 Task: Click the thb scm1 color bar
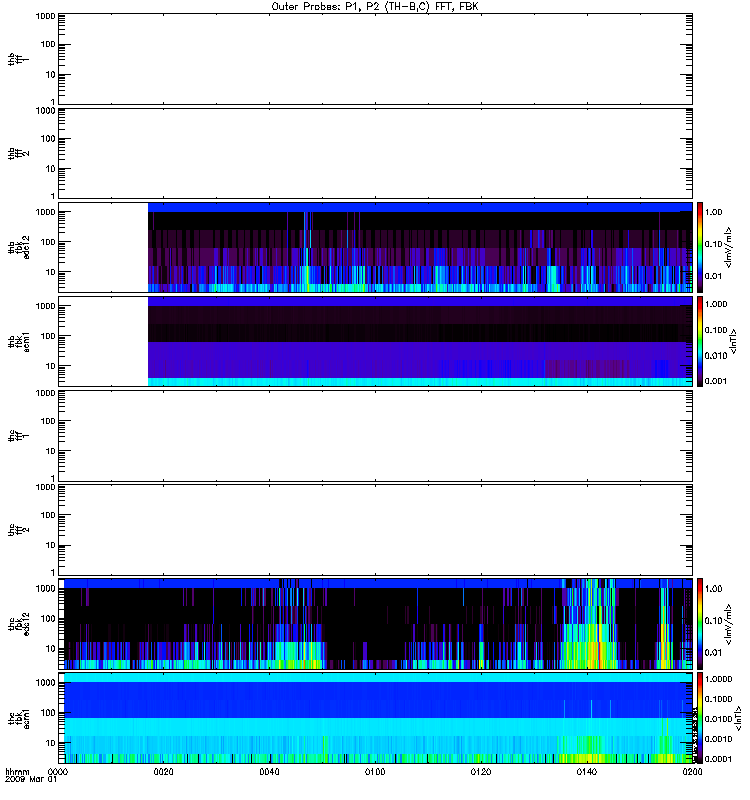coord(699,341)
